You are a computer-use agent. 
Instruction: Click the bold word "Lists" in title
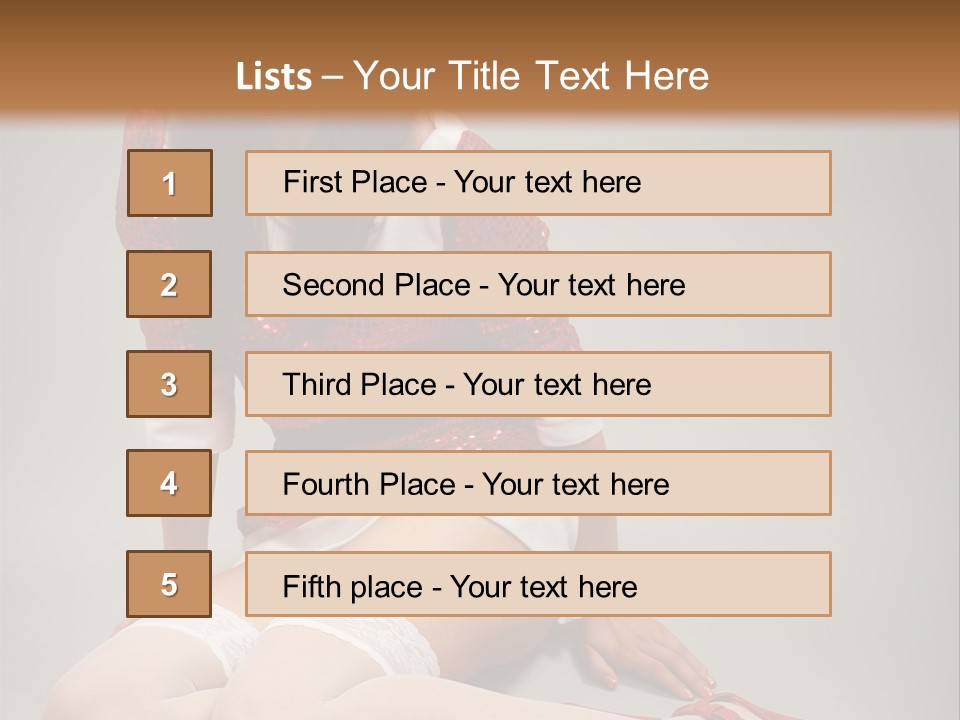(274, 77)
